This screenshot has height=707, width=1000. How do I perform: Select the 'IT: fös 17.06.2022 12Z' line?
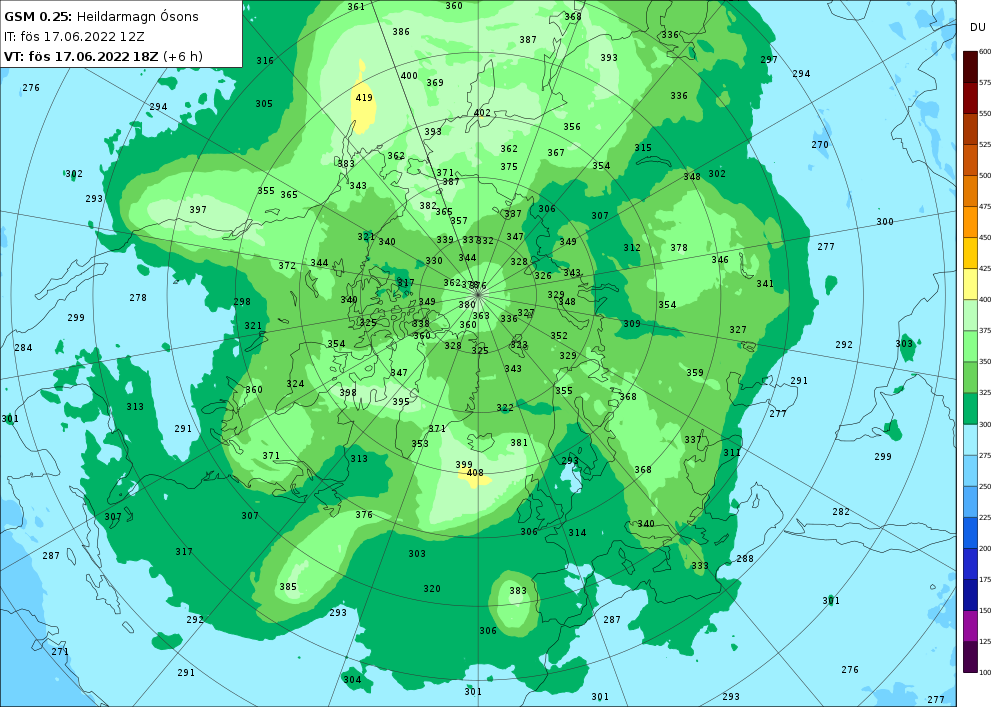[x=74, y=36]
